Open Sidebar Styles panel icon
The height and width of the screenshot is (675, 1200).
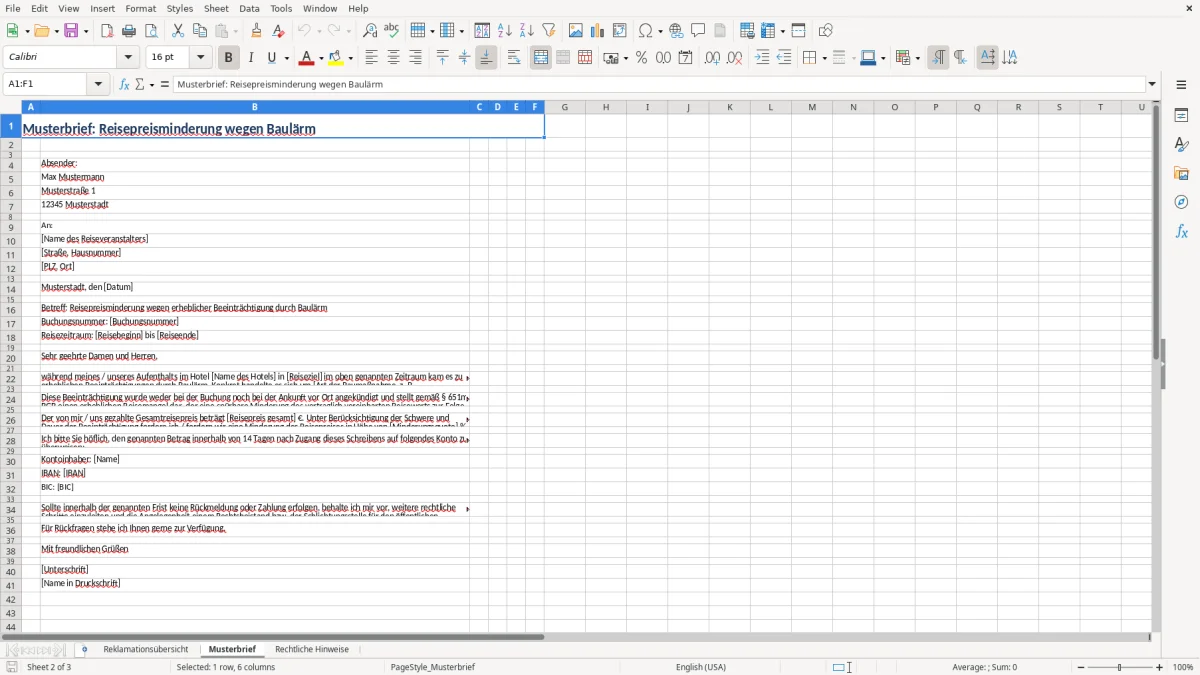click(1181, 145)
